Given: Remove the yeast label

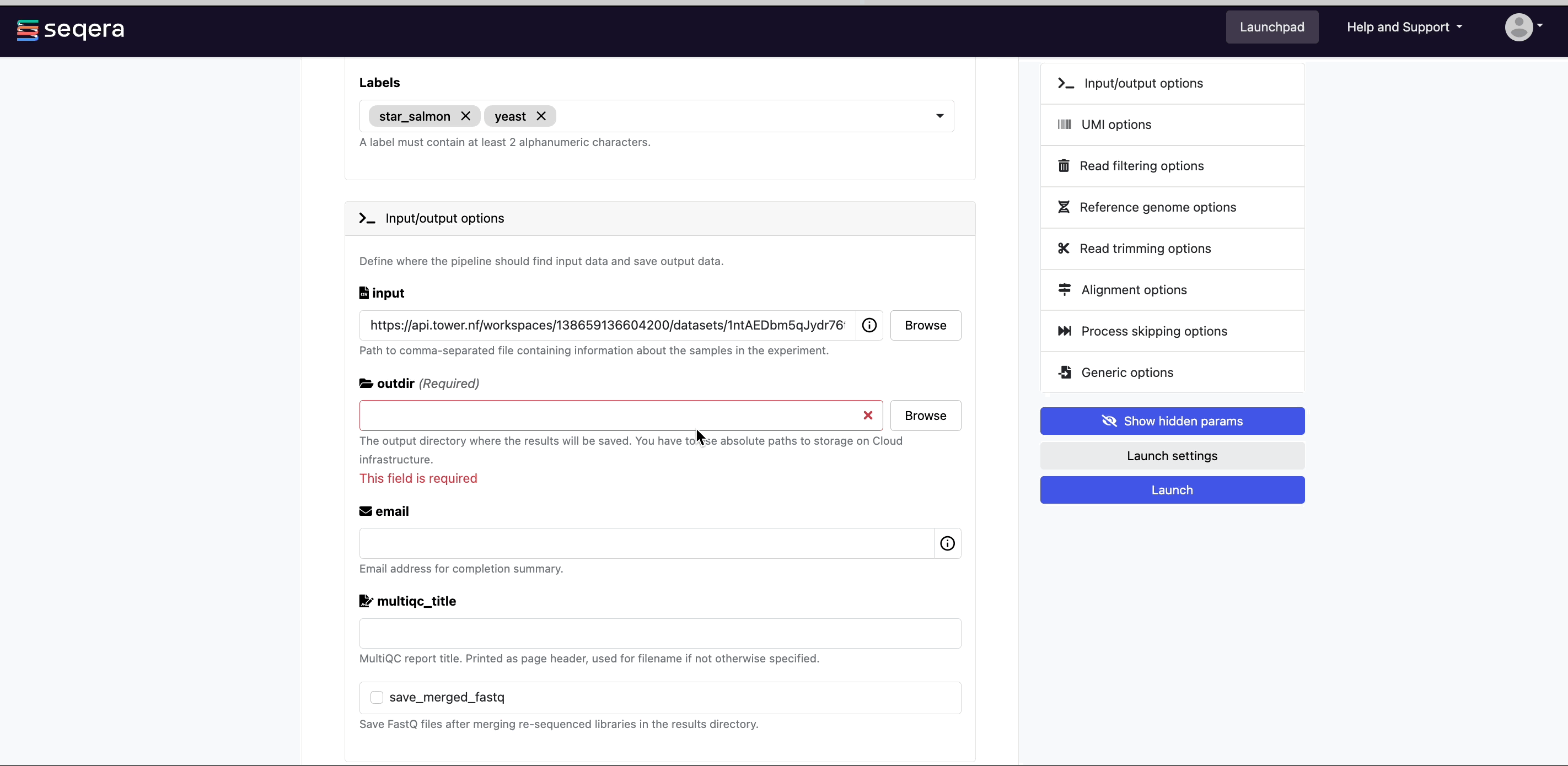Looking at the screenshot, I should [x=541, y=116].
